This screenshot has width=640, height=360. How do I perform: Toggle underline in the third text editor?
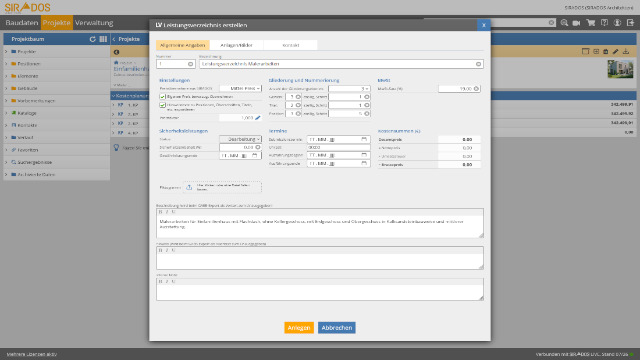pyautogui.click(x=173, y=281)
